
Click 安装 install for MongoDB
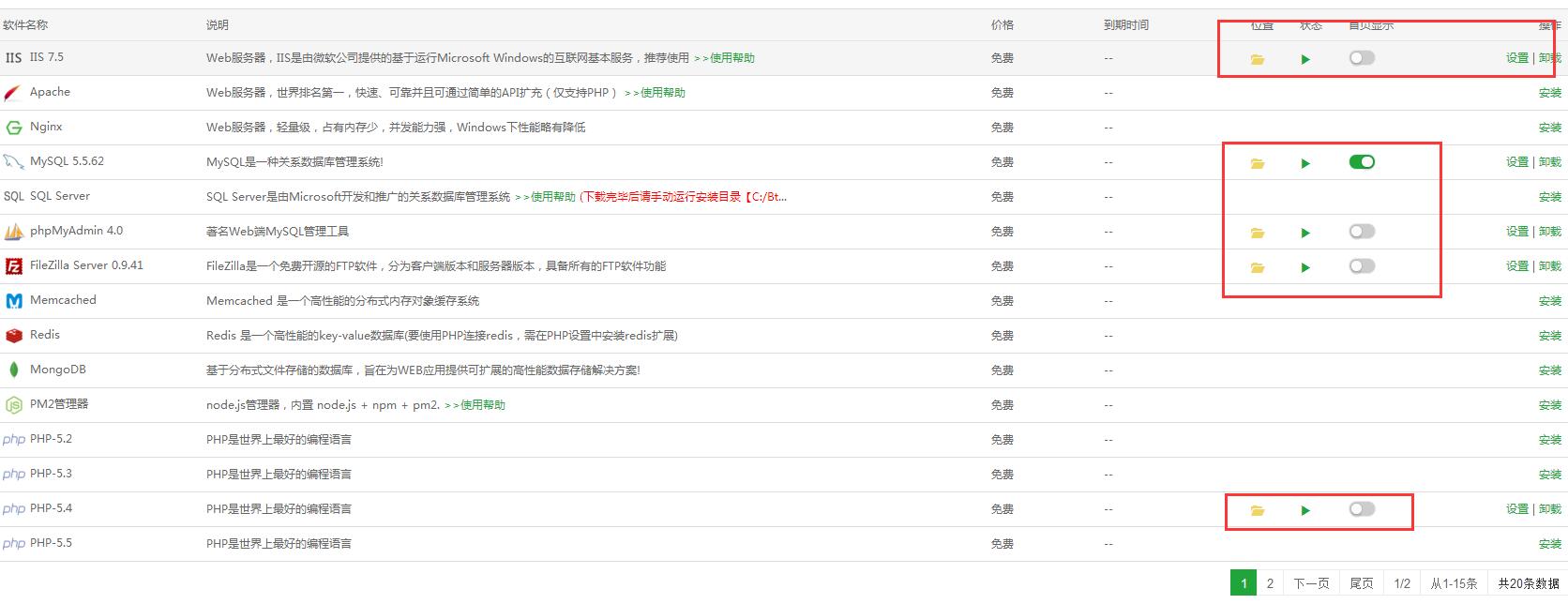1550,370
